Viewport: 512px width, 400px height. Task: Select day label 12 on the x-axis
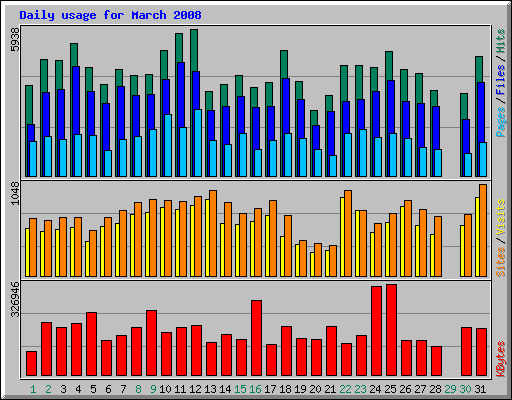tap(195, 389)
